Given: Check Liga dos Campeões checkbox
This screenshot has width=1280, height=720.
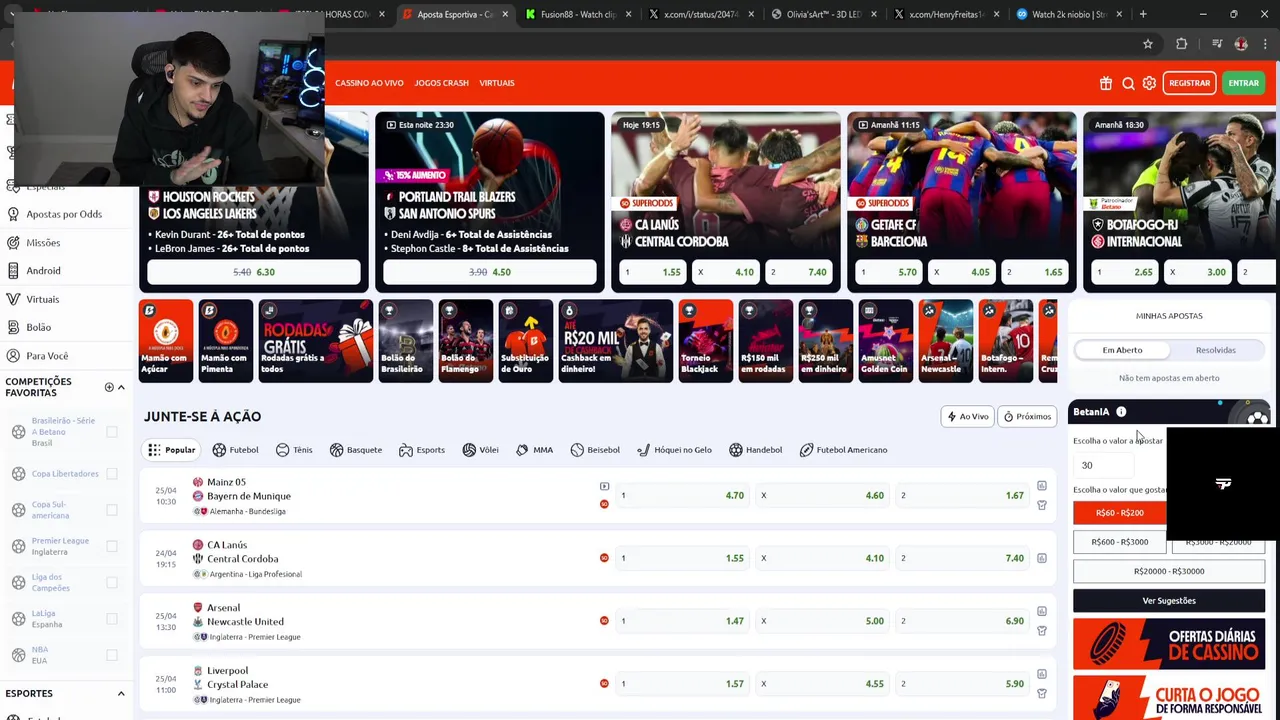Looking at the screenshot, I should (112, 583).
